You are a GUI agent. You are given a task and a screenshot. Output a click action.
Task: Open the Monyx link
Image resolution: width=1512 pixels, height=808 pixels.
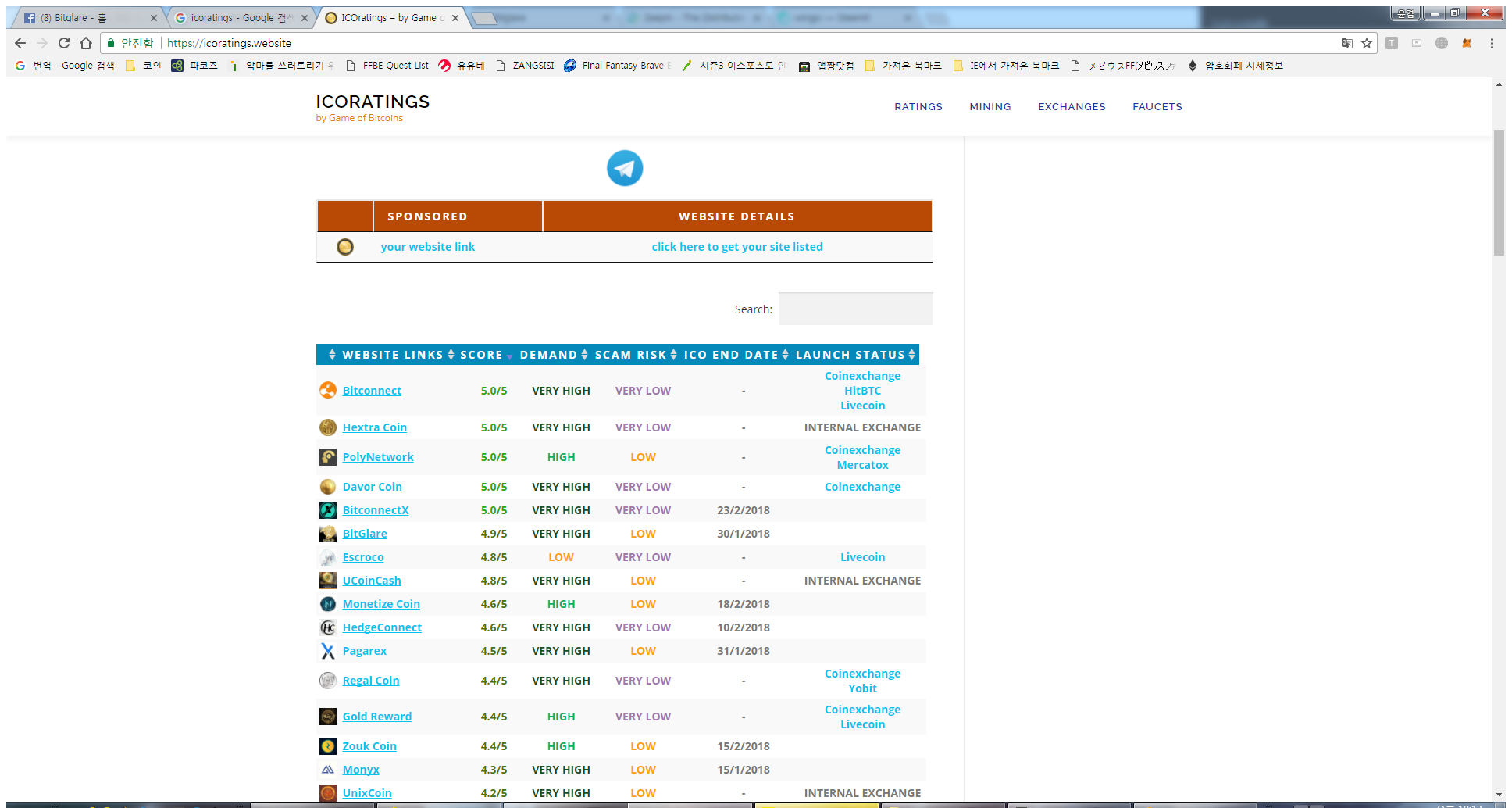coord(361,770)
